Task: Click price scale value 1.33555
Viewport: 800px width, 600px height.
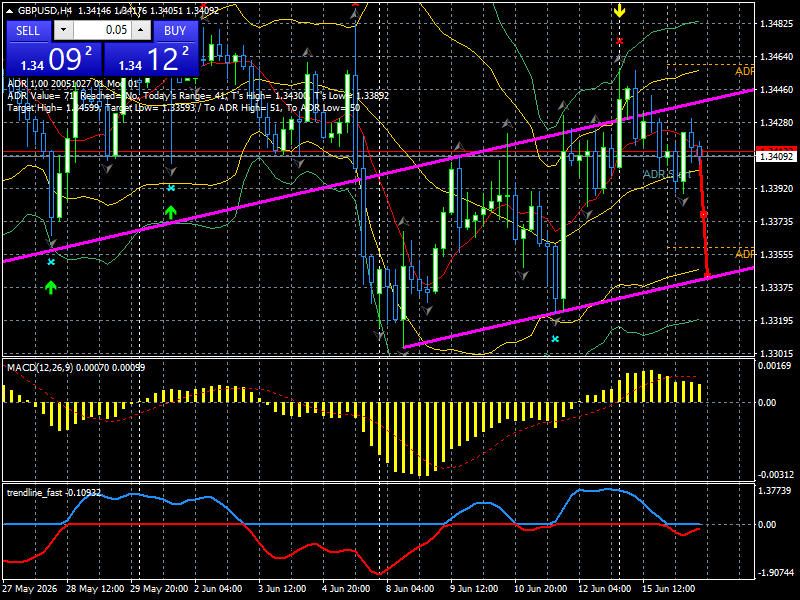Action: pyautogui.click(x=777, y=254)
